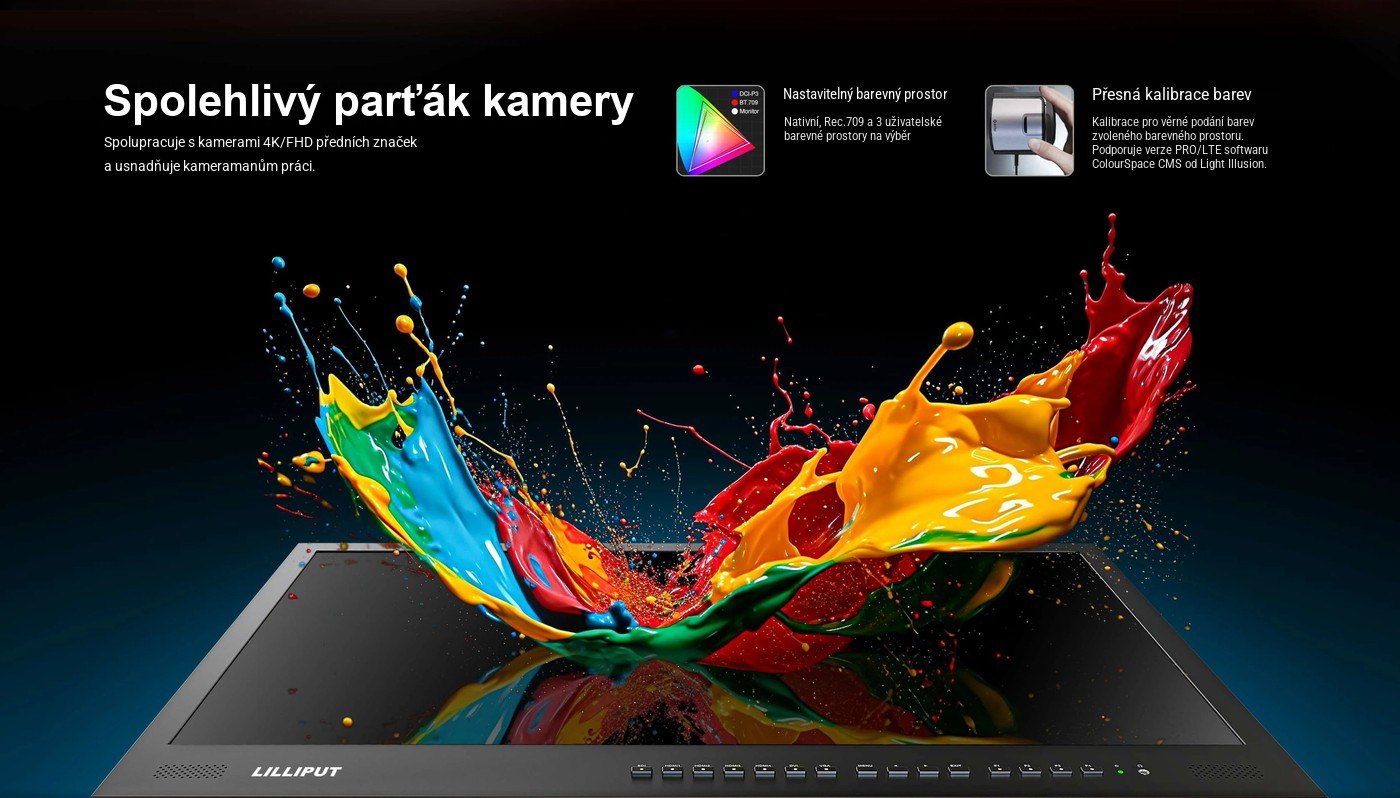The width and height of the screenshot is (1400, 798).
Task: Click the MENU button on monitor
Action: pos(866,771)
